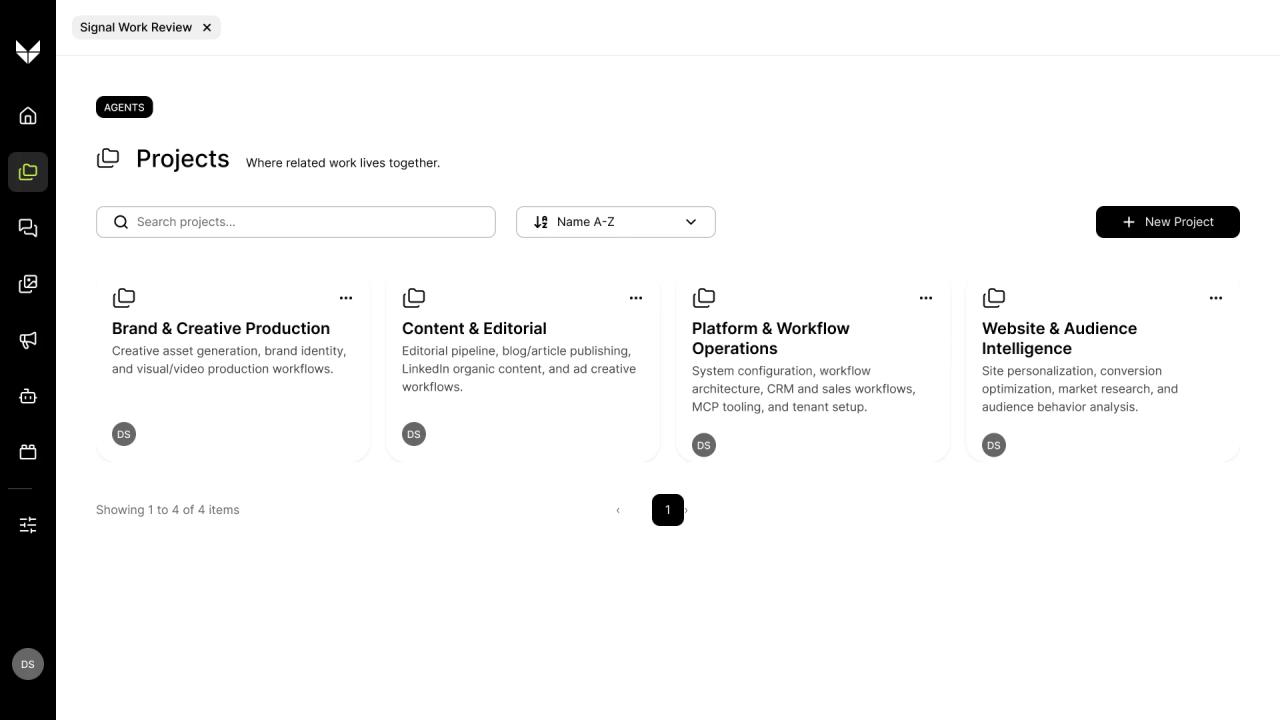Click the DS avatar on Platform & Workflow Operations card
The width and height of the screenshot is (1280, 720).
[x=704, y=445]
